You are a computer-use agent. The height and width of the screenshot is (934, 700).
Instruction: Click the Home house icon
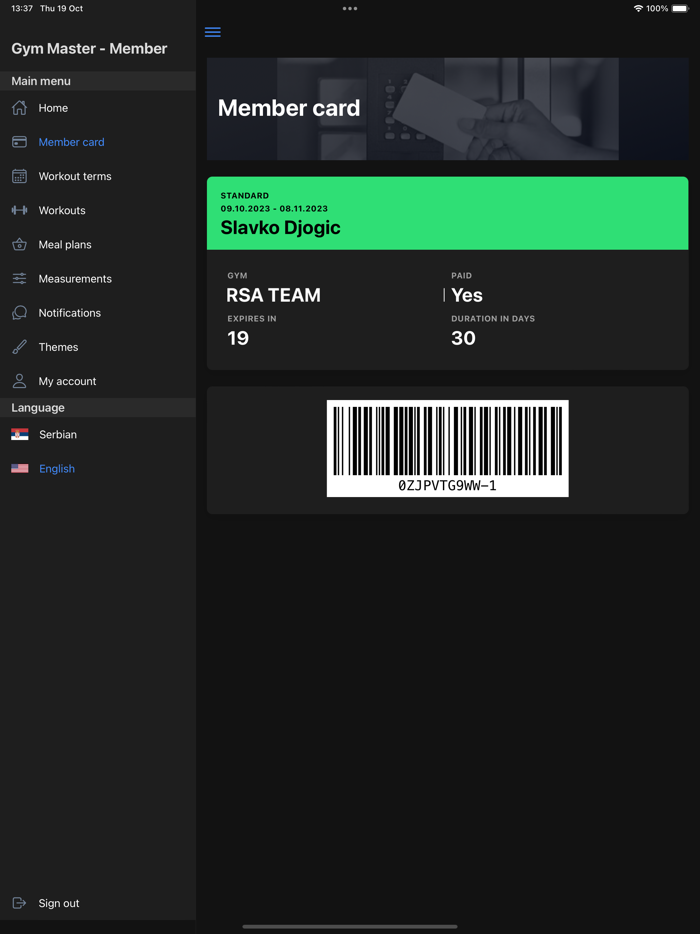[20, 108]
